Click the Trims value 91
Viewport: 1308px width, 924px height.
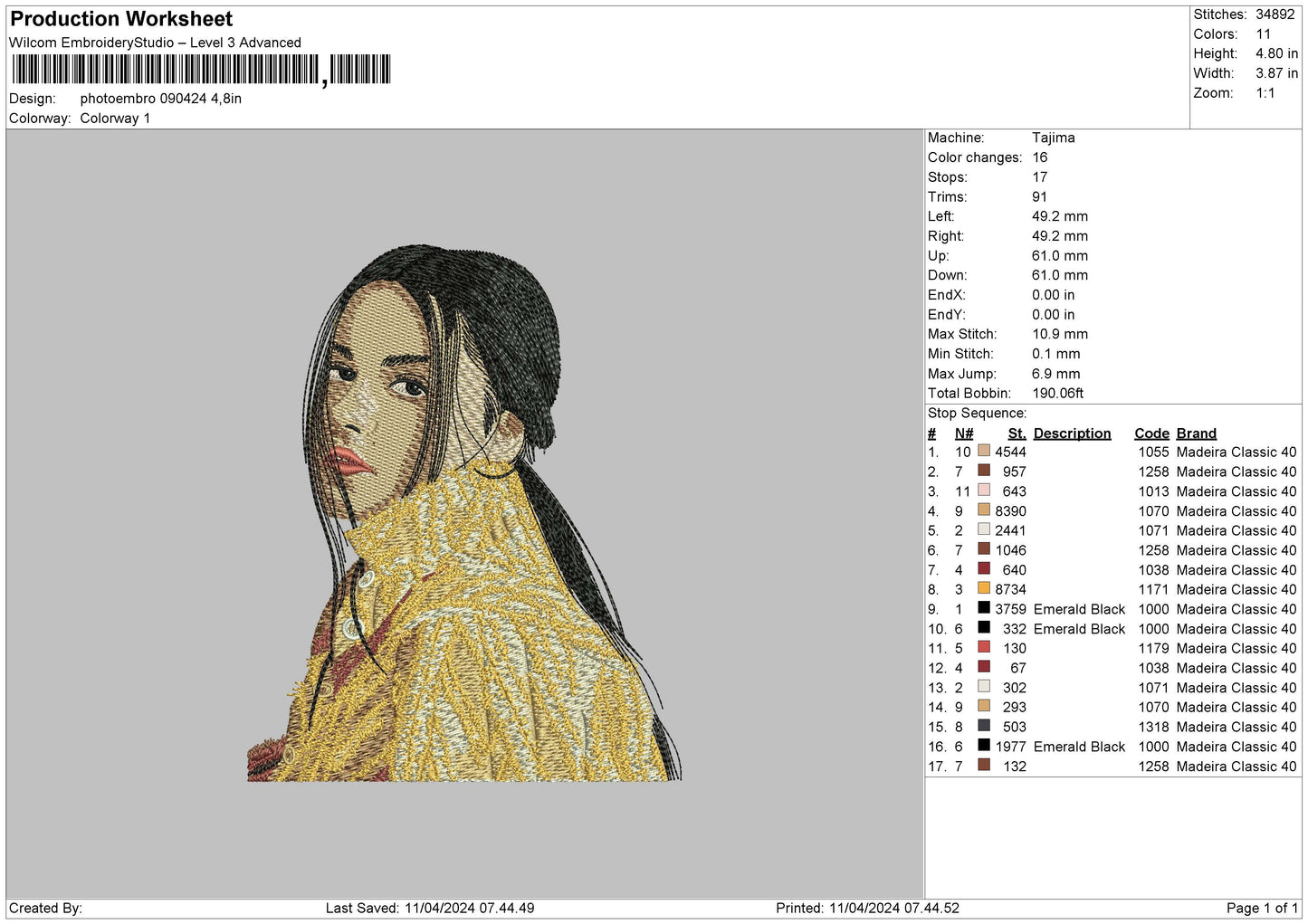click(1040, 196)
